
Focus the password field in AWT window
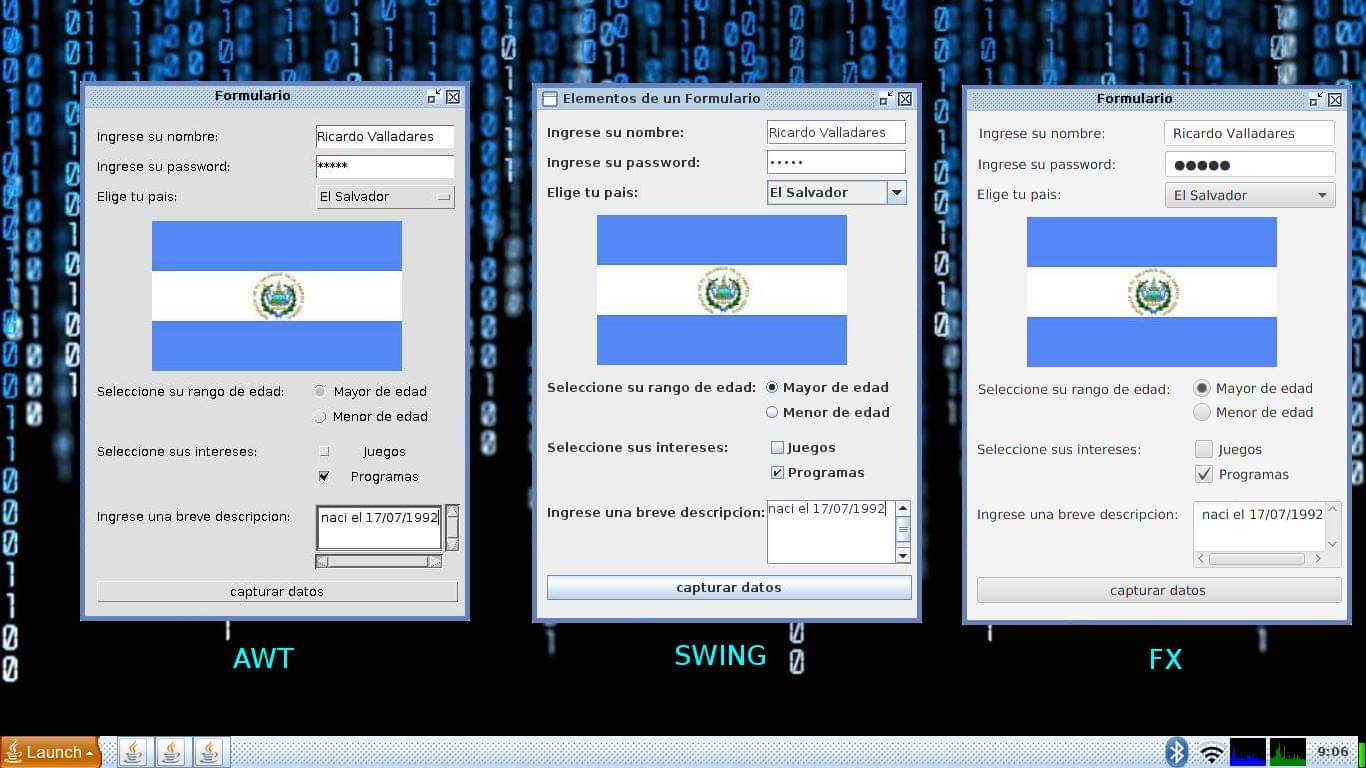click(x=385, y=167)
